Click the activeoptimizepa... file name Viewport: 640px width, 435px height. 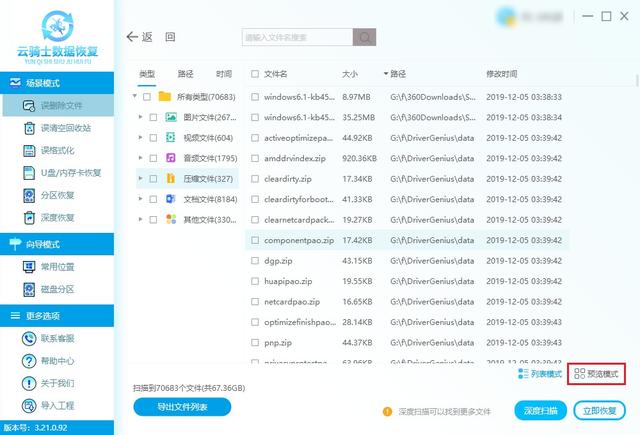[298, 138]
